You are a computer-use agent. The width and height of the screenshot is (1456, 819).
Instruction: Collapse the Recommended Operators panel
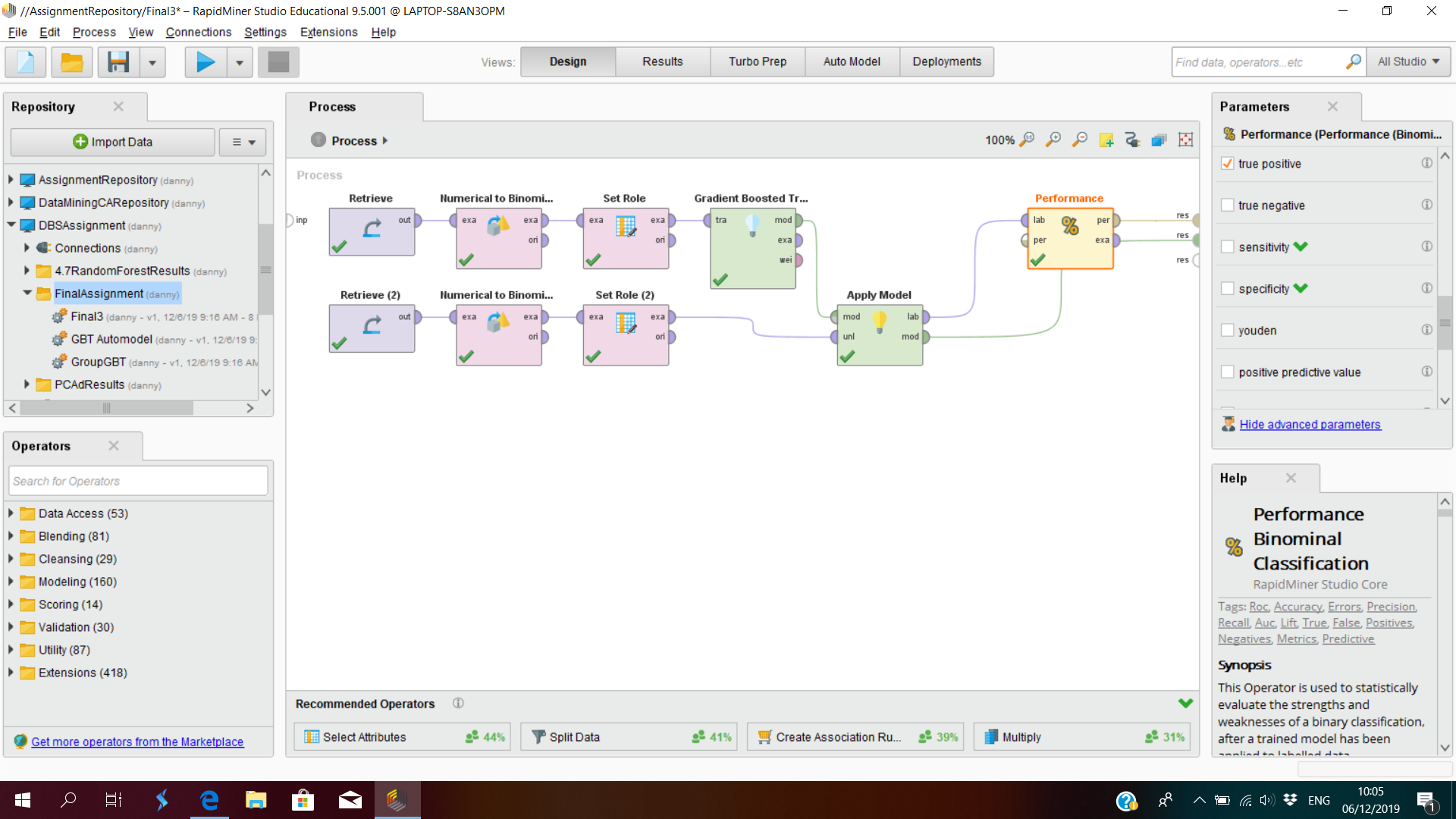[x=1186, y=703]
